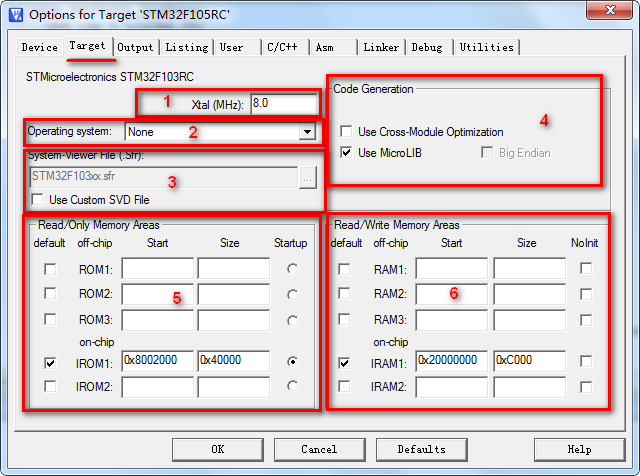Select ROM2 Startup radio button
The height and width of the screenshot is (476, 640).
pos(292,295)
